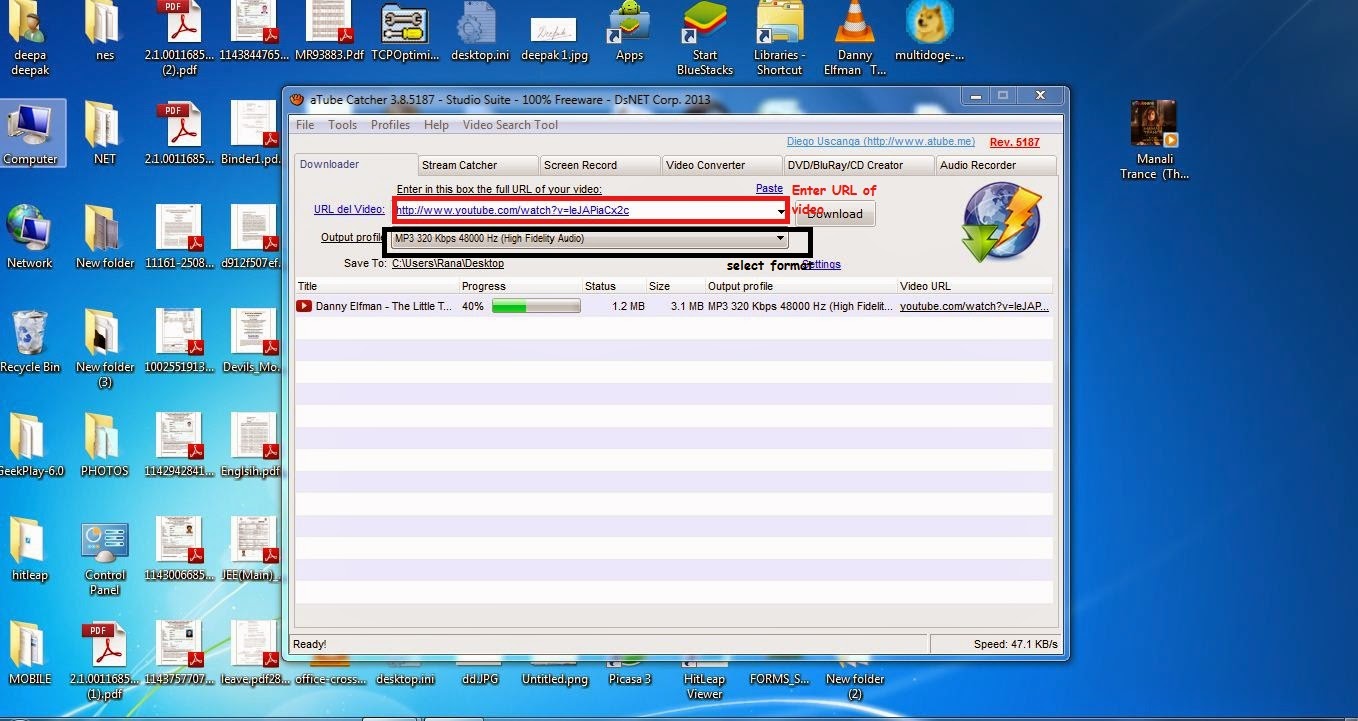Select the MR93883.Pdf file icon
The height and width of the screenshot is (721, 1358).
click(330, 31)
